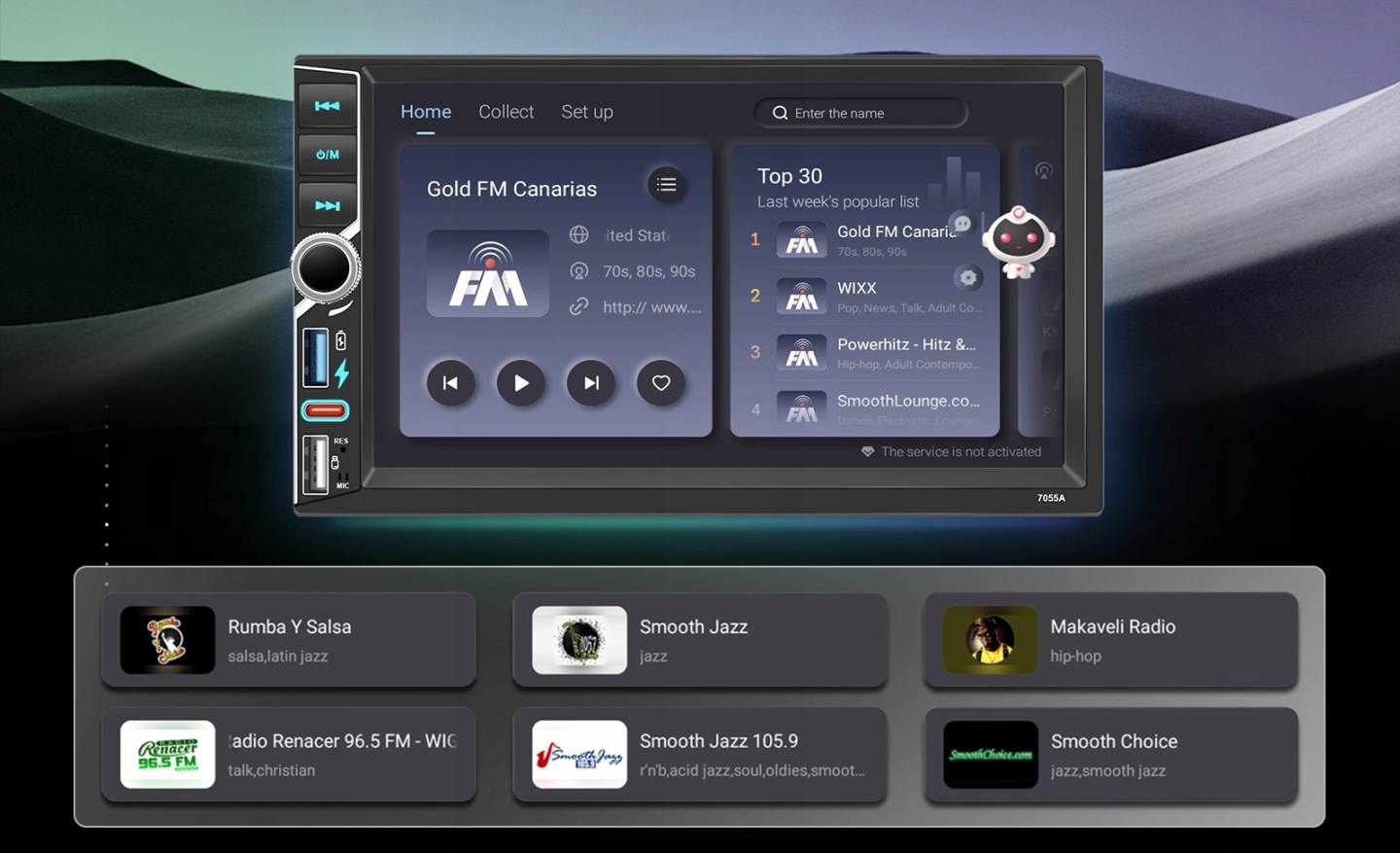Play the Gold FM Canarias station
Viewport: 1400px width, 853px height.
tap(521, 383)
